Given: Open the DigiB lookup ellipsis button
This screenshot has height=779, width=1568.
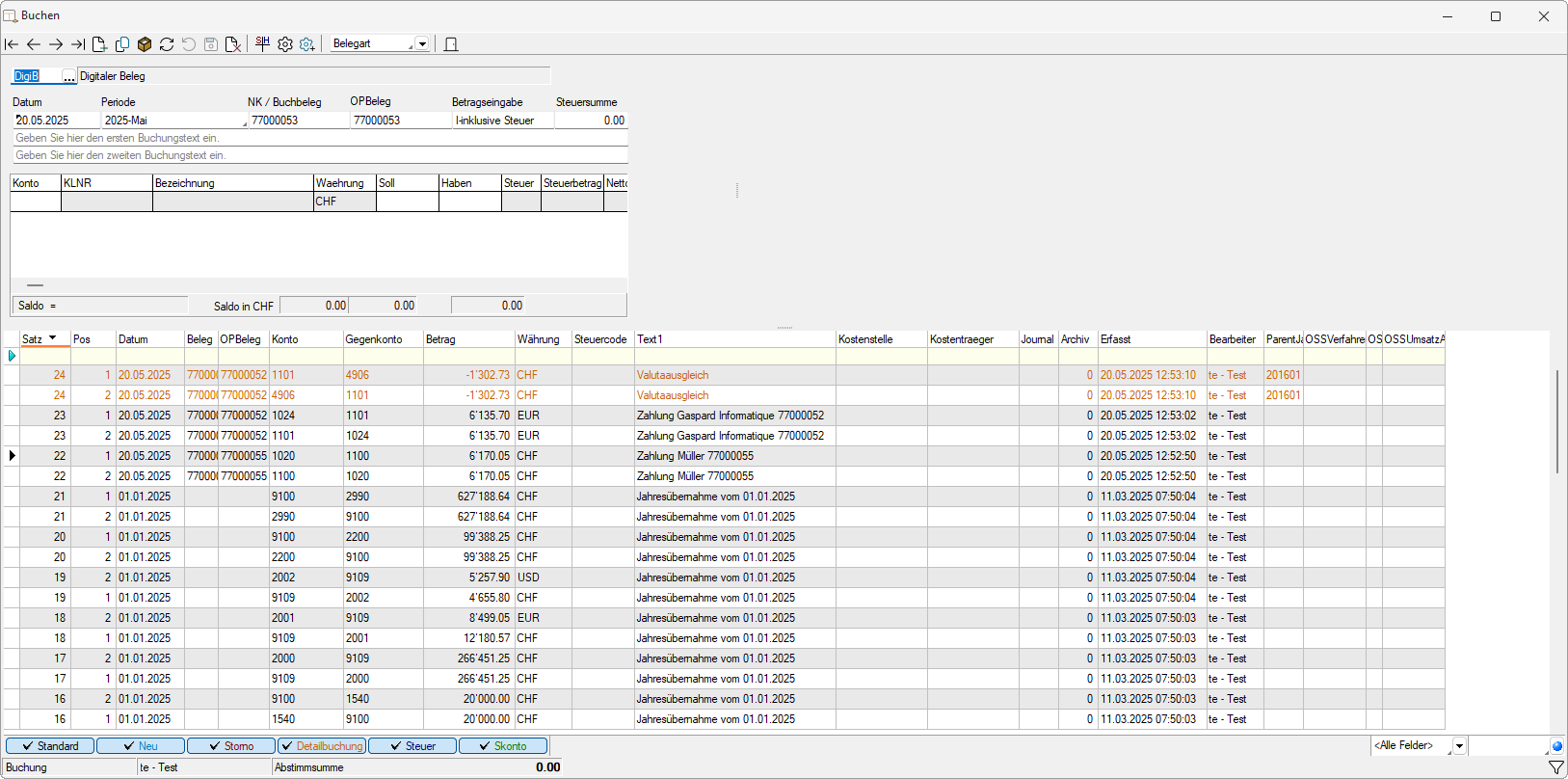Looking at the screenshot, I should [x=68, y=76].
